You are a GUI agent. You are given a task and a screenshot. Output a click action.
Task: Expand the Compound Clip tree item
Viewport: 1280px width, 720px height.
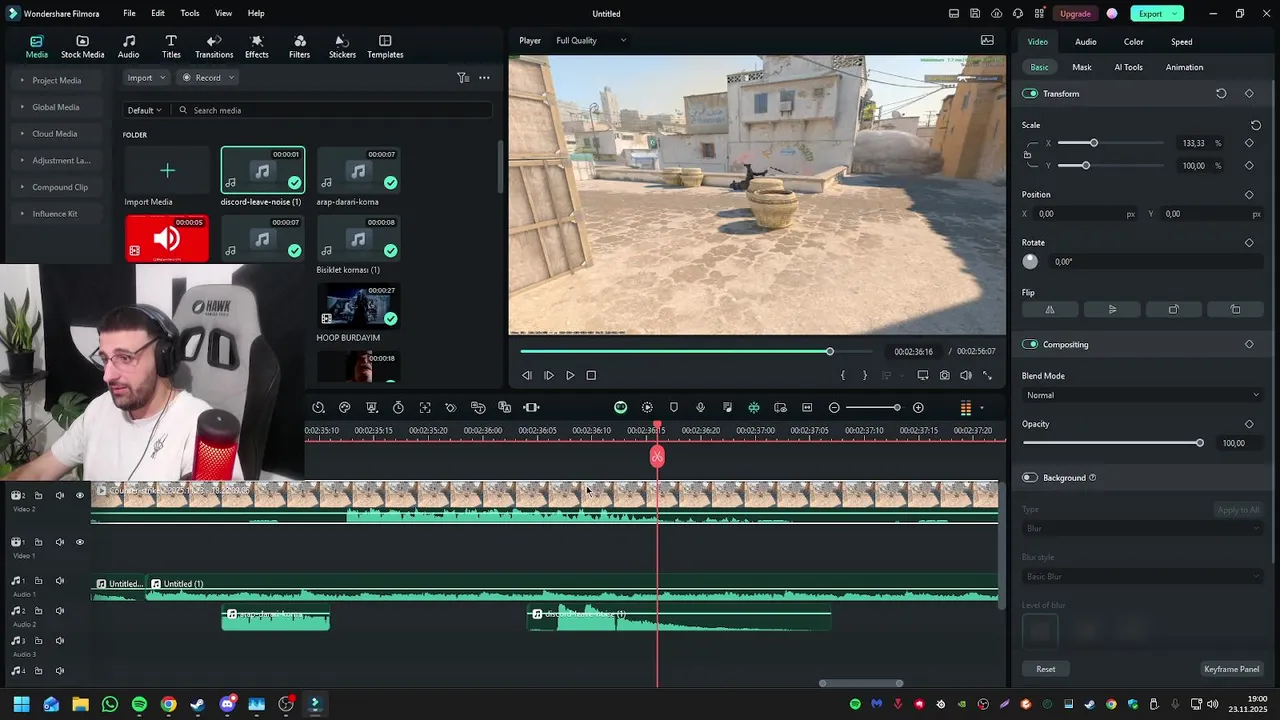click(x=22, y=187)
